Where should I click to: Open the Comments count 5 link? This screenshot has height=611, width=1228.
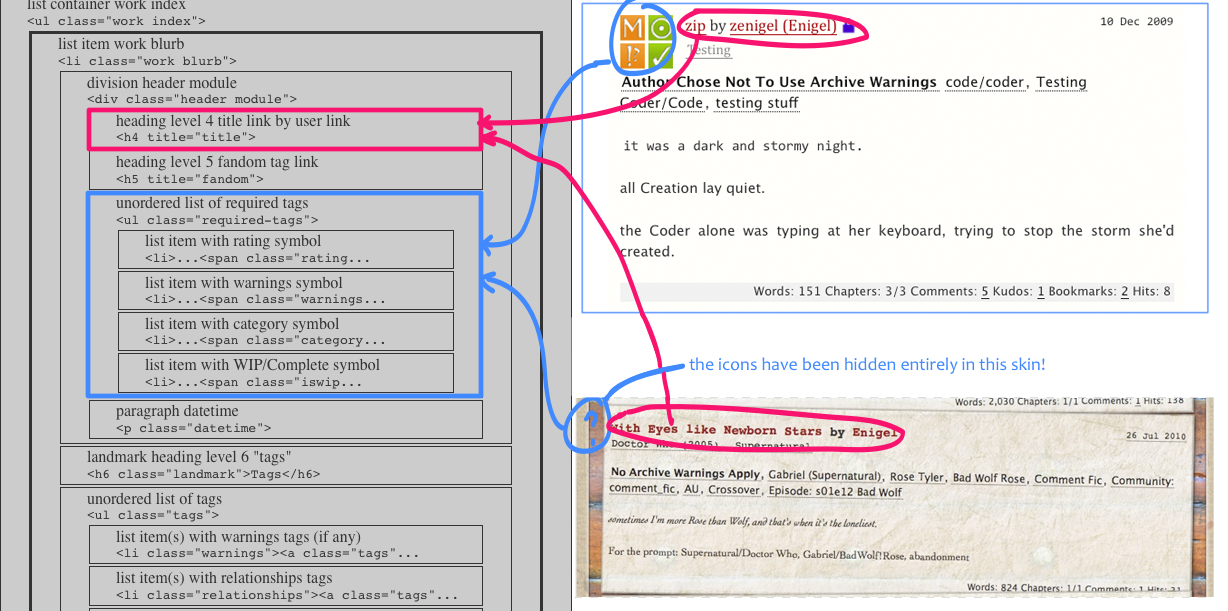[x=985, y=292]
